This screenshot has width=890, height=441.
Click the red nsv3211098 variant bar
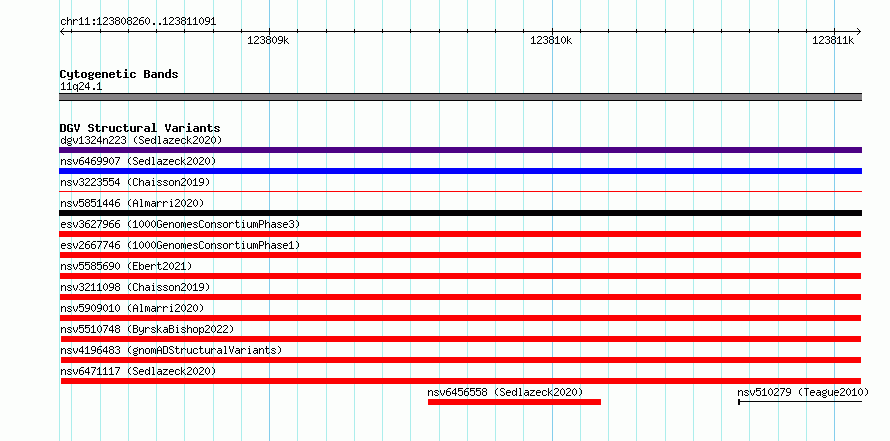pyautogui.click(x=460, y=297)
